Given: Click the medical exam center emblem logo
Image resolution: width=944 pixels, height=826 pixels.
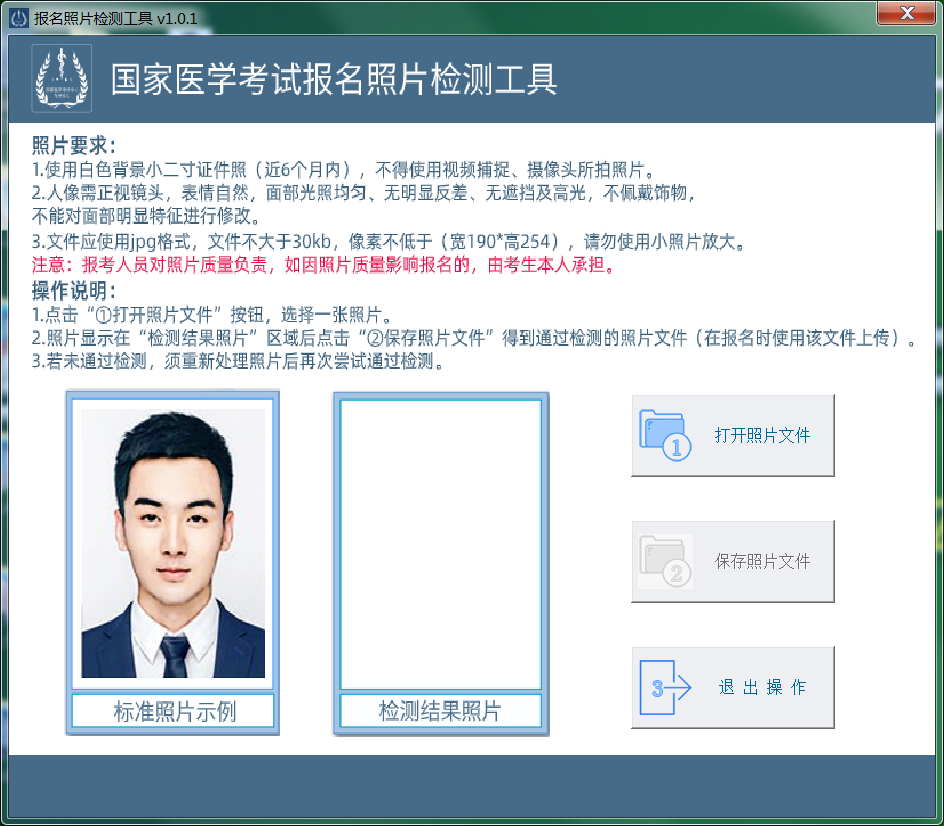Looking at the screenshot, I should (x=61, y=78).
